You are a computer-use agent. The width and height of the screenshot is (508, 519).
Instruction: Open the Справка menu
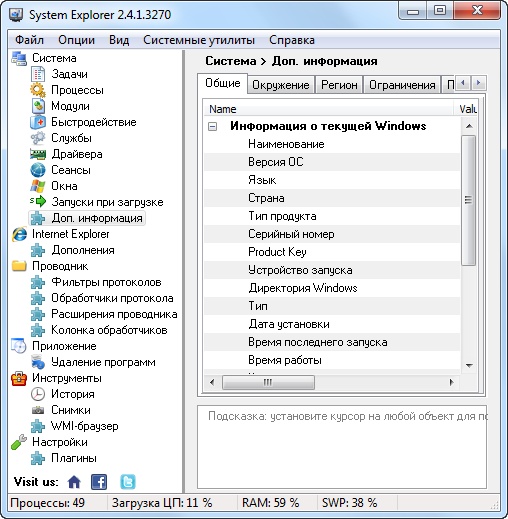292,40
